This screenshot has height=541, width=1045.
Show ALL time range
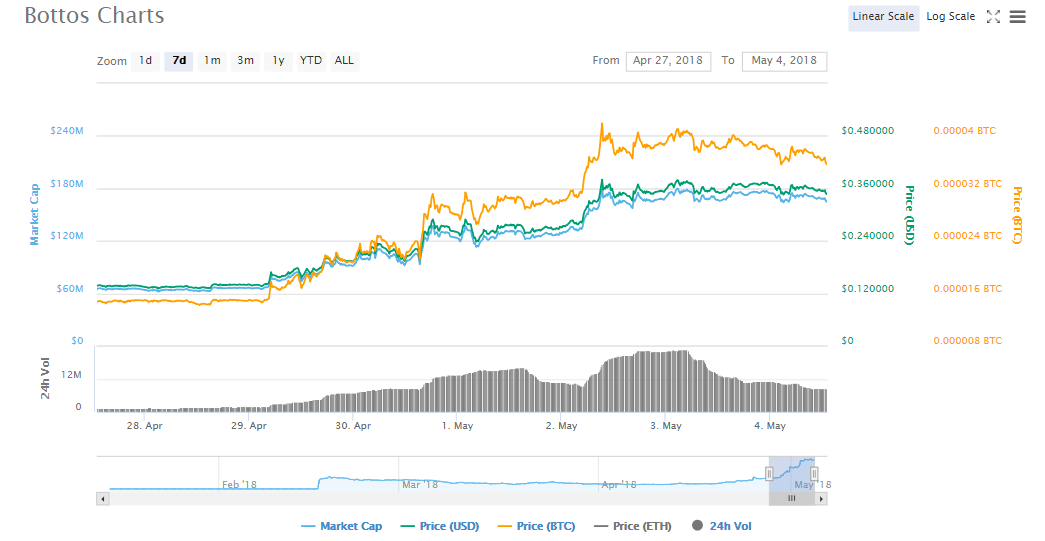tap(344, 61)
